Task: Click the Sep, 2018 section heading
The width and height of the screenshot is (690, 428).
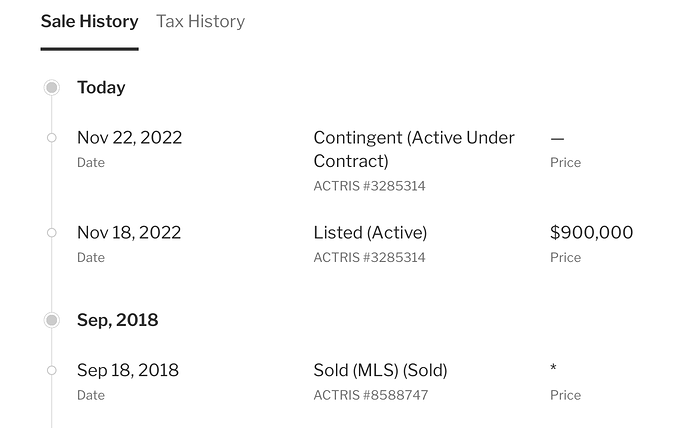Action: coord(117,320)
